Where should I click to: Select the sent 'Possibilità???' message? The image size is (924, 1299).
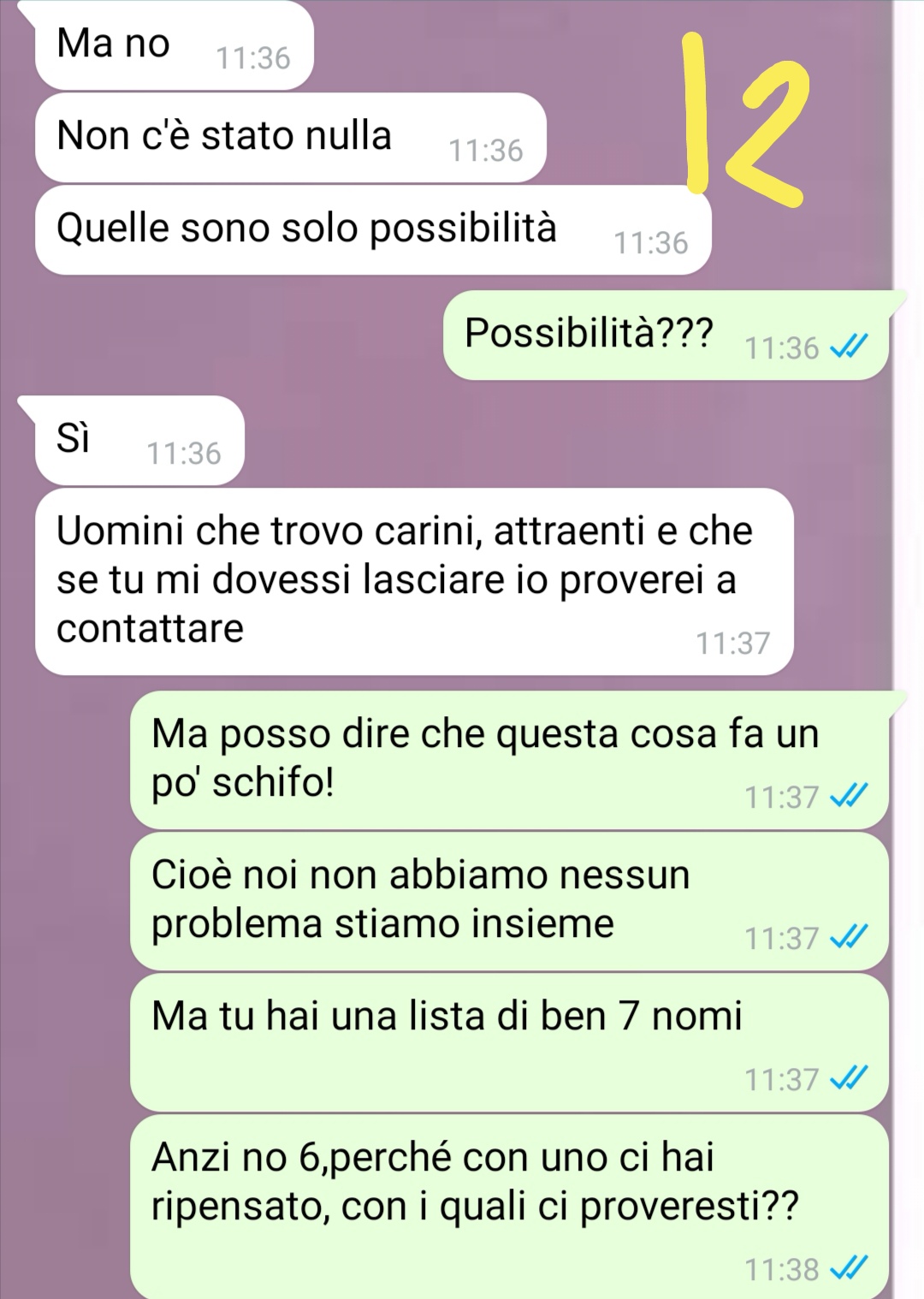[x=666, y=335]
